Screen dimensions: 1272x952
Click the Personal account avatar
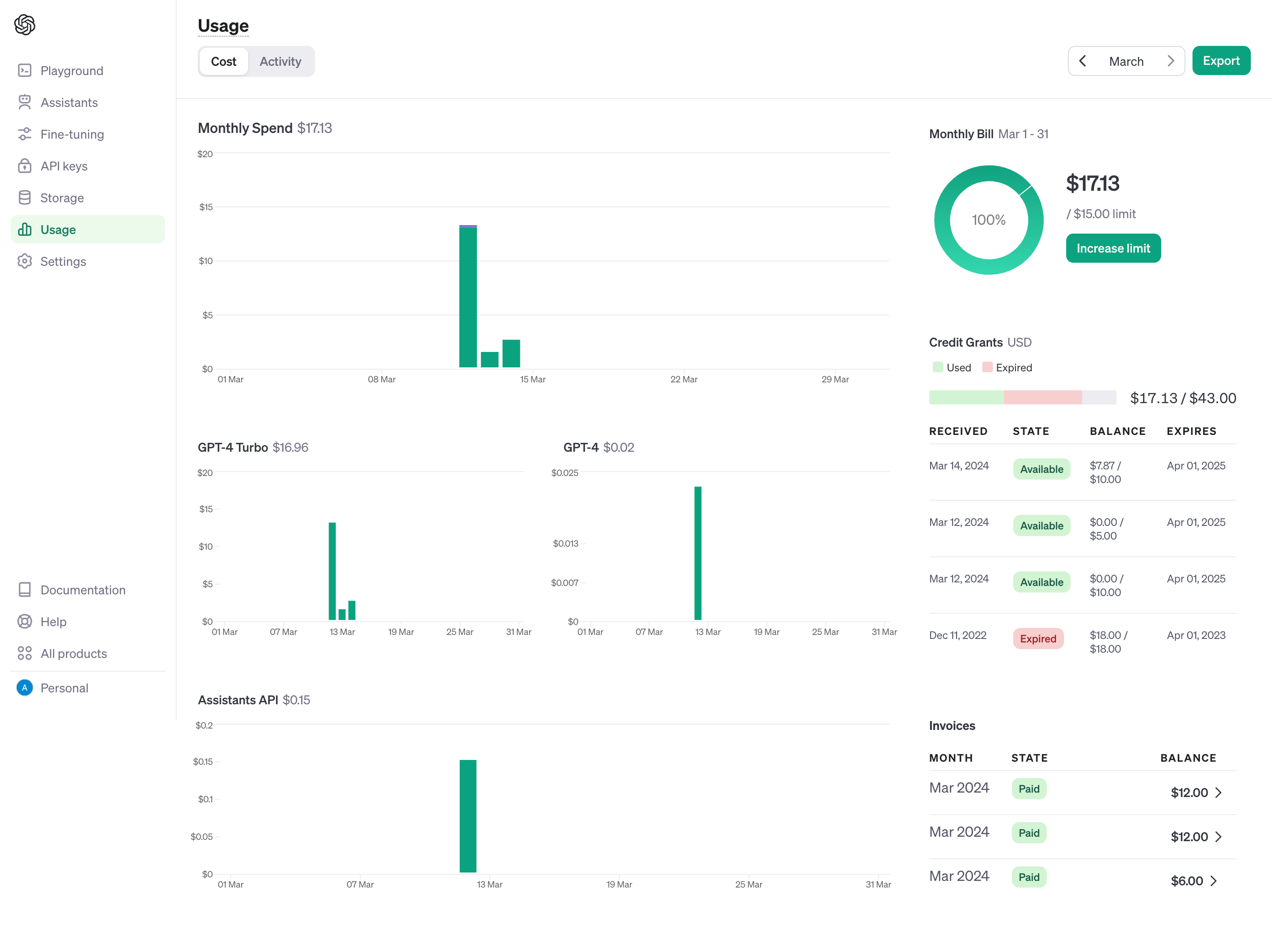click(x=25, y=688)
